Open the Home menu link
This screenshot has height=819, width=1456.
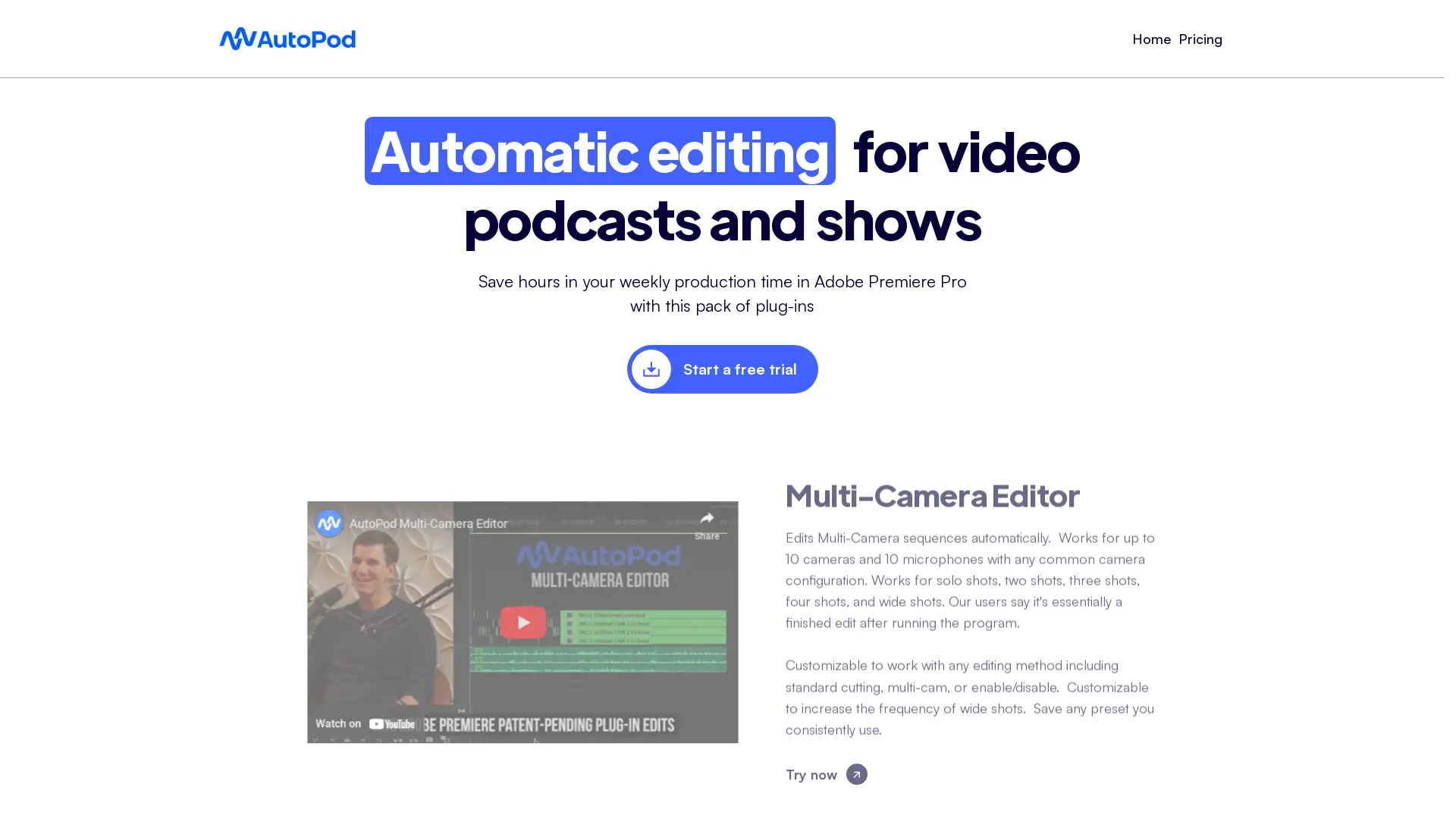[x=1151, y=39]
